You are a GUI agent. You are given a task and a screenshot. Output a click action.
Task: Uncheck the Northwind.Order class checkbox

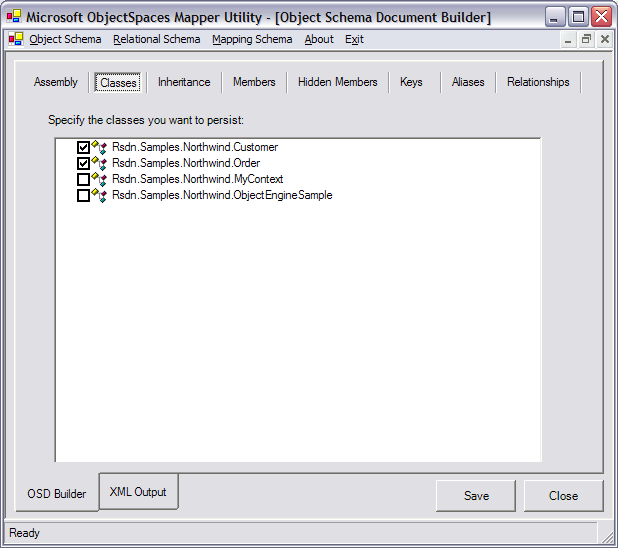pyautogui.click(x=83, y=163)
